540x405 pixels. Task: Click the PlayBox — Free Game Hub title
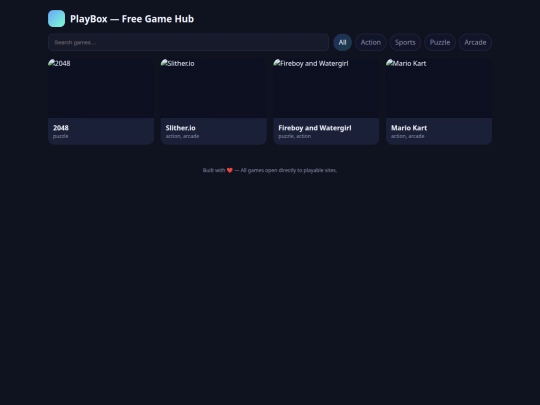click(x=132, y=19)
